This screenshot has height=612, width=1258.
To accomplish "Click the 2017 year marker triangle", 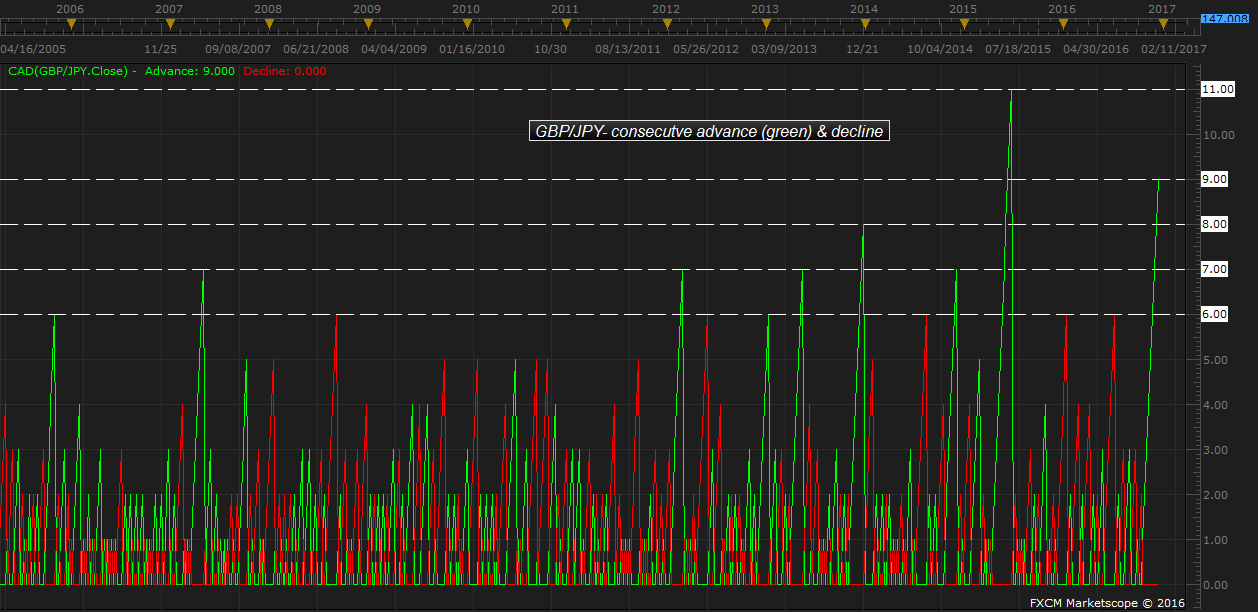I will [1162, 24].
